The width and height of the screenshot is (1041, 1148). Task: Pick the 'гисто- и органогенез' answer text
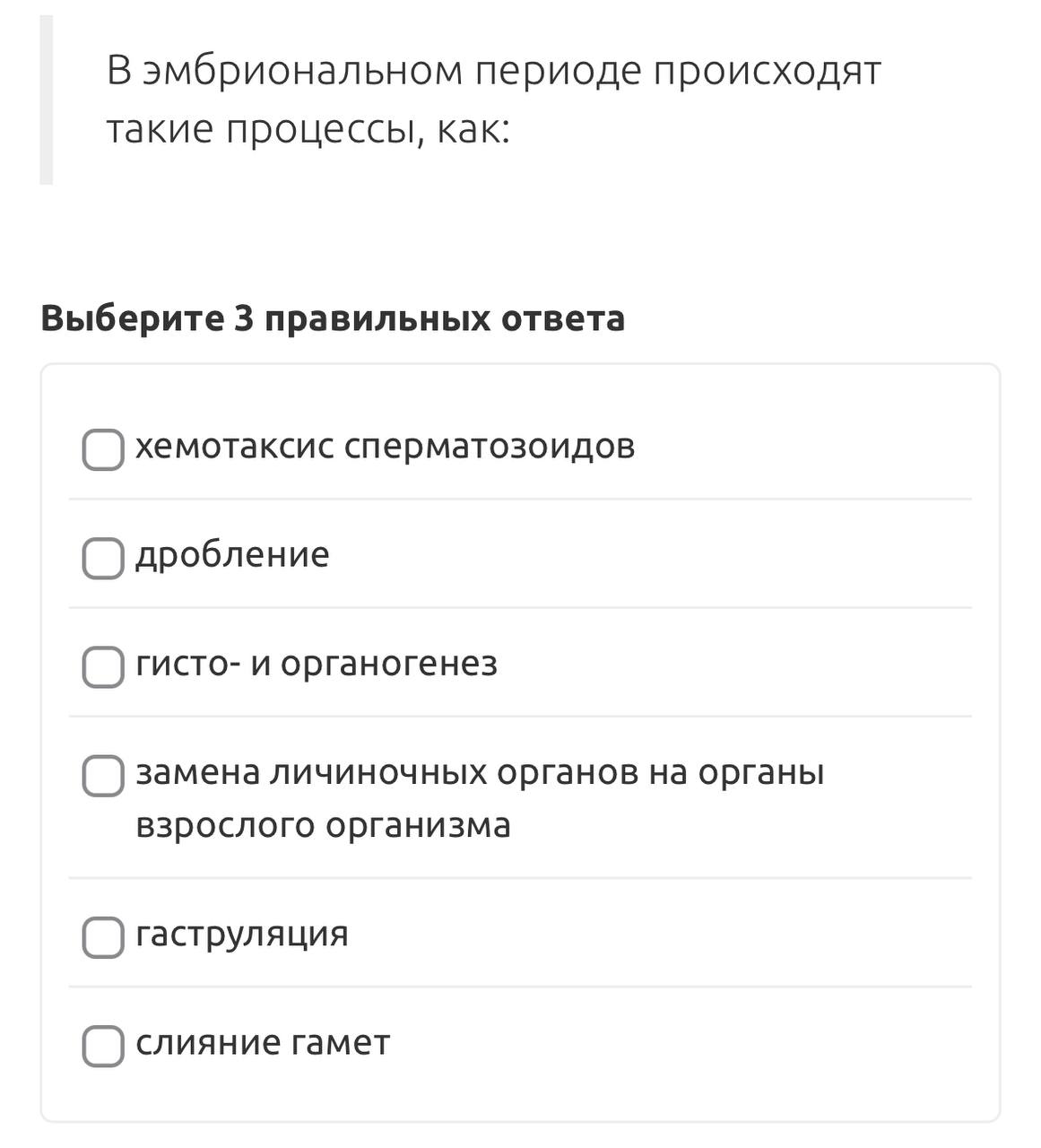tap(317, 665)
